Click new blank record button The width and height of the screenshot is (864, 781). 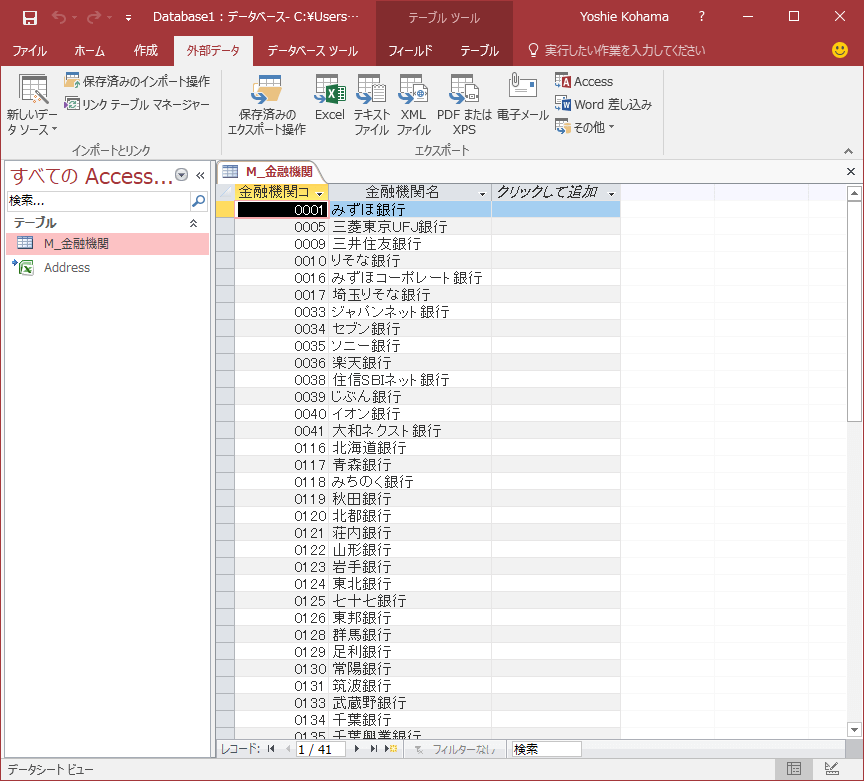pyautogui.click(x=391, y=748)
